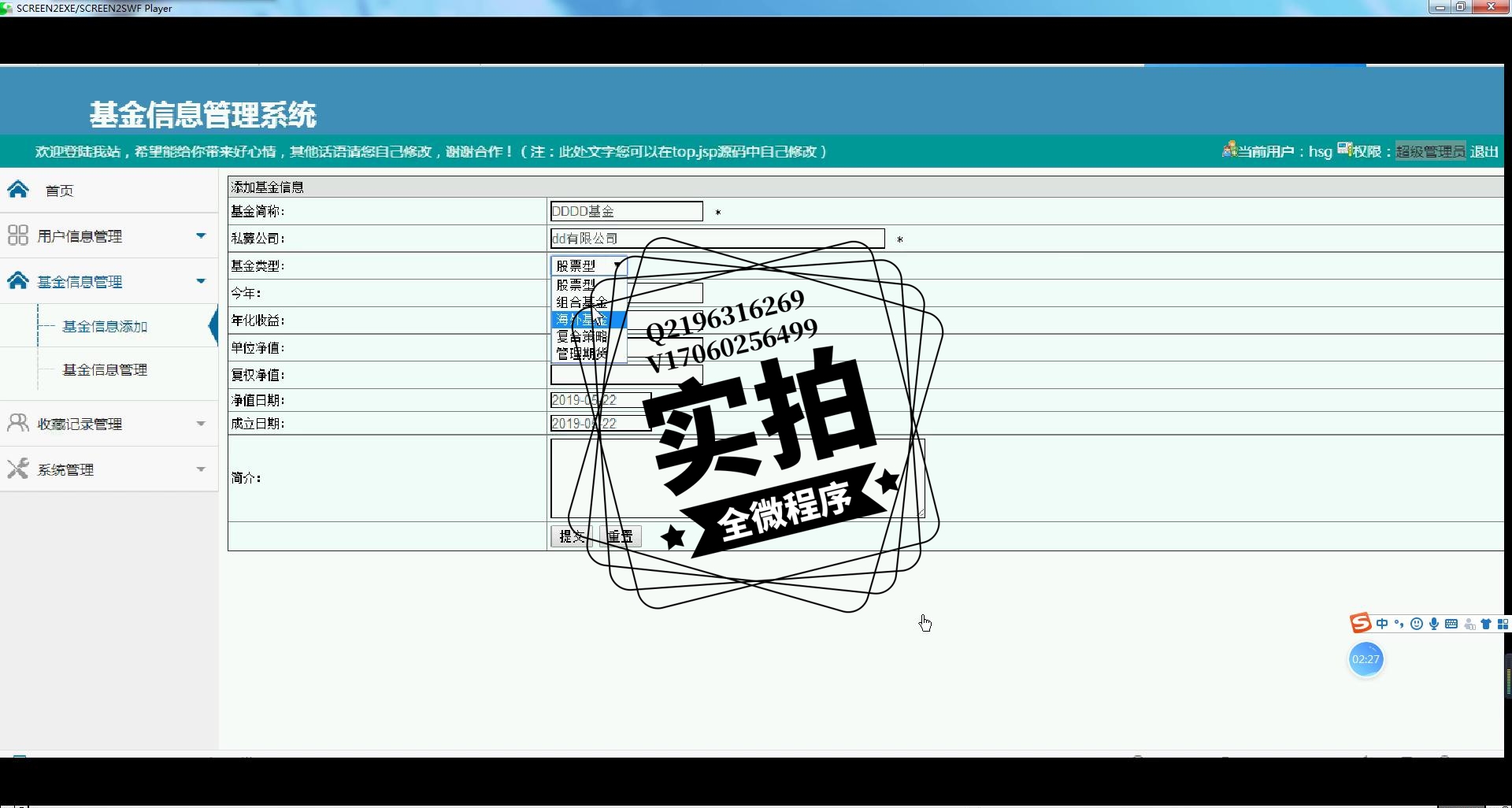Screen dimensions: 1512x808
Task: Click the home icon beside 首页
Action: pyautogui.click(x=18, y=190)
